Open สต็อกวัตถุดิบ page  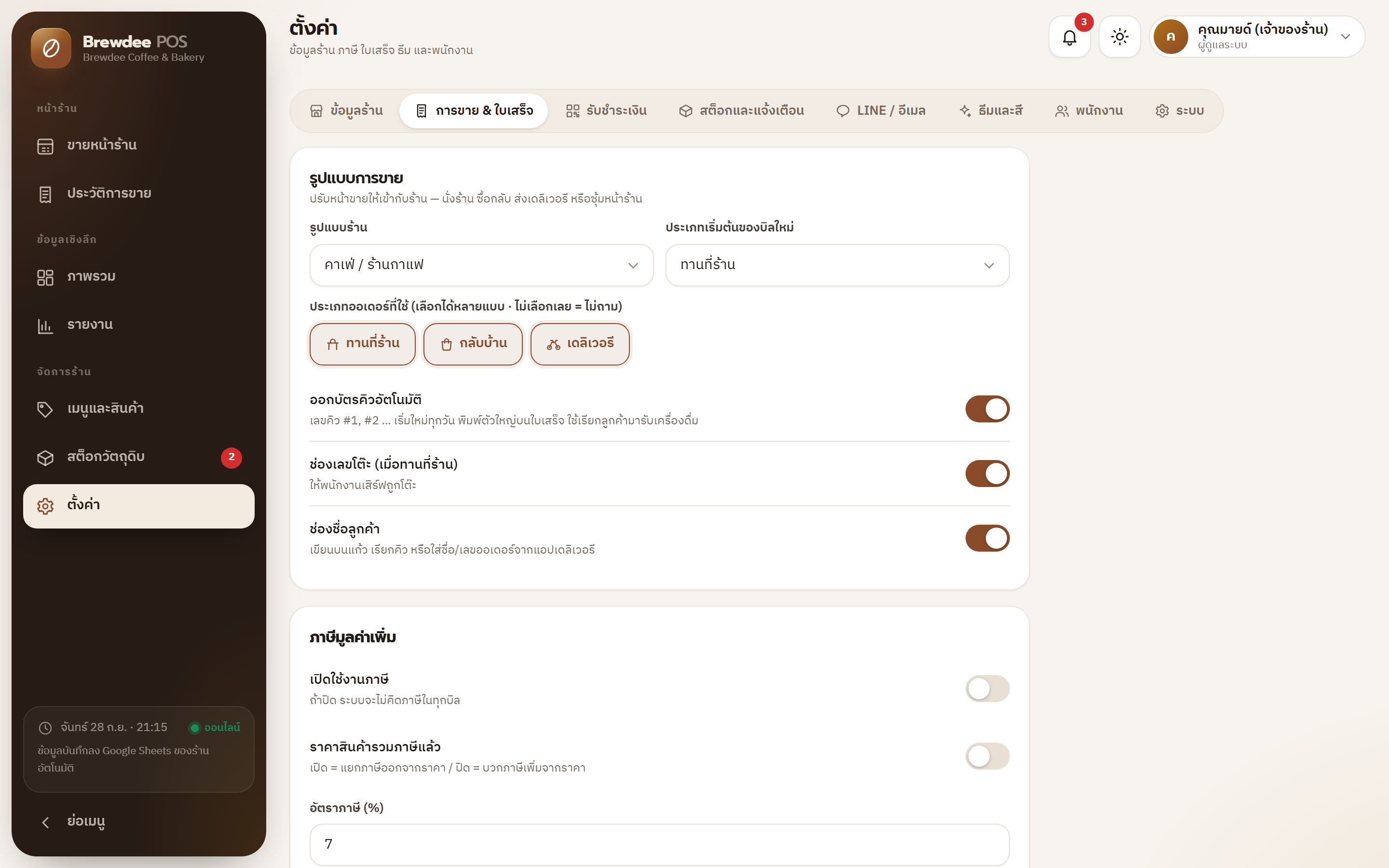click(138, 457)
